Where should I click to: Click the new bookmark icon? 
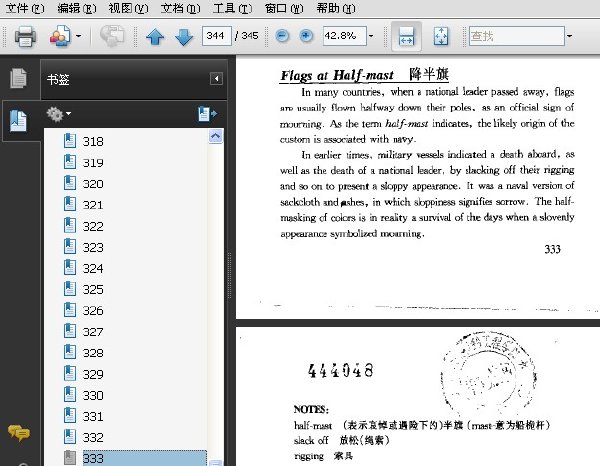tap(207, 114)
